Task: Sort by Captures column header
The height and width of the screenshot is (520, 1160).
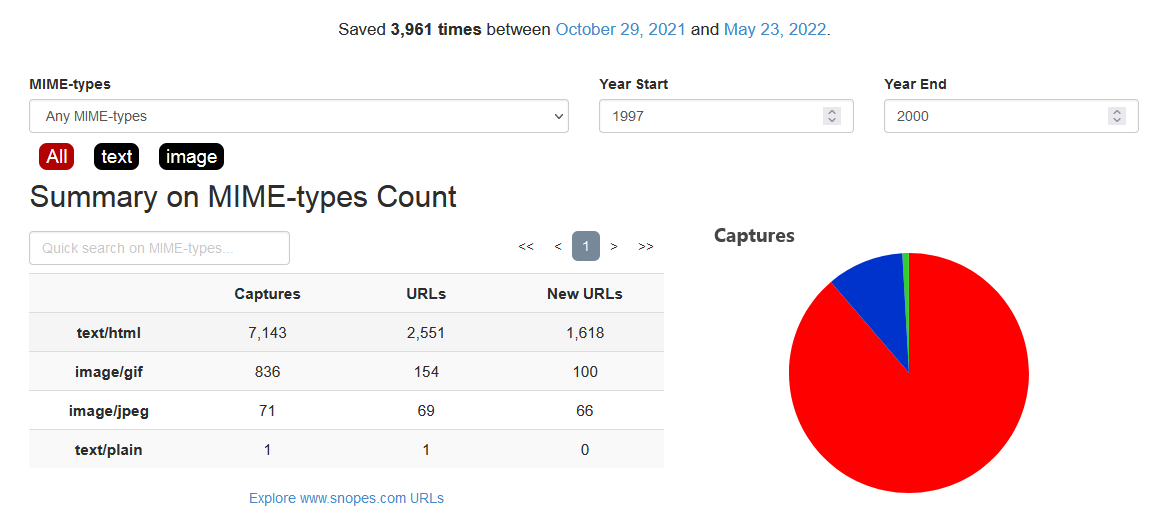Action: click(267, 294)
